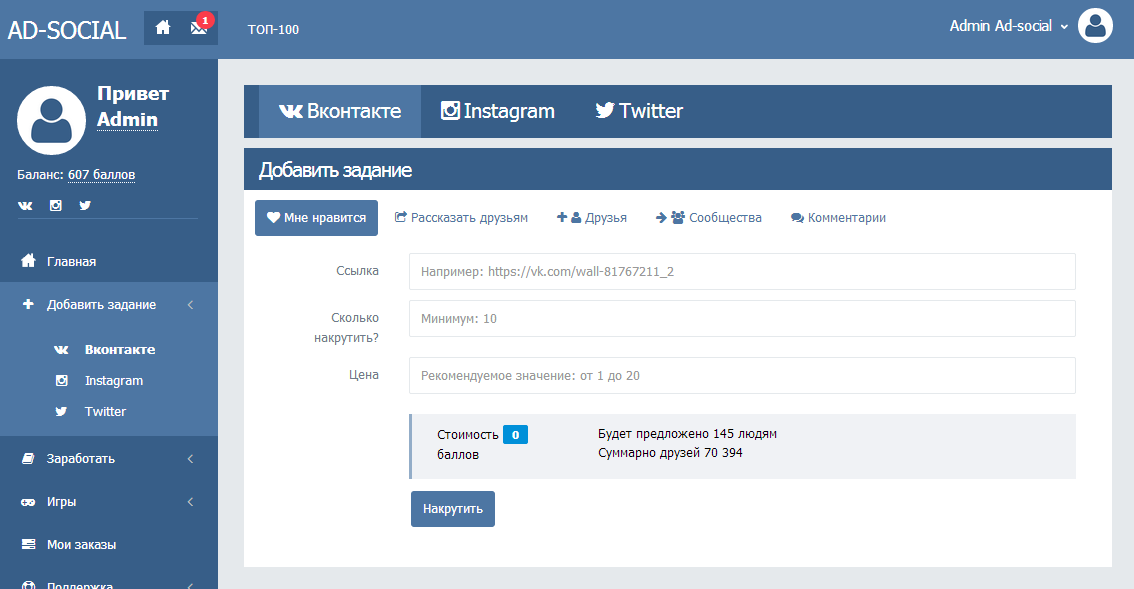The height and width of the screenshot is (589, 1134).
Task: Click the Баланс label in sidebar
Action: (x=40, y=174)
